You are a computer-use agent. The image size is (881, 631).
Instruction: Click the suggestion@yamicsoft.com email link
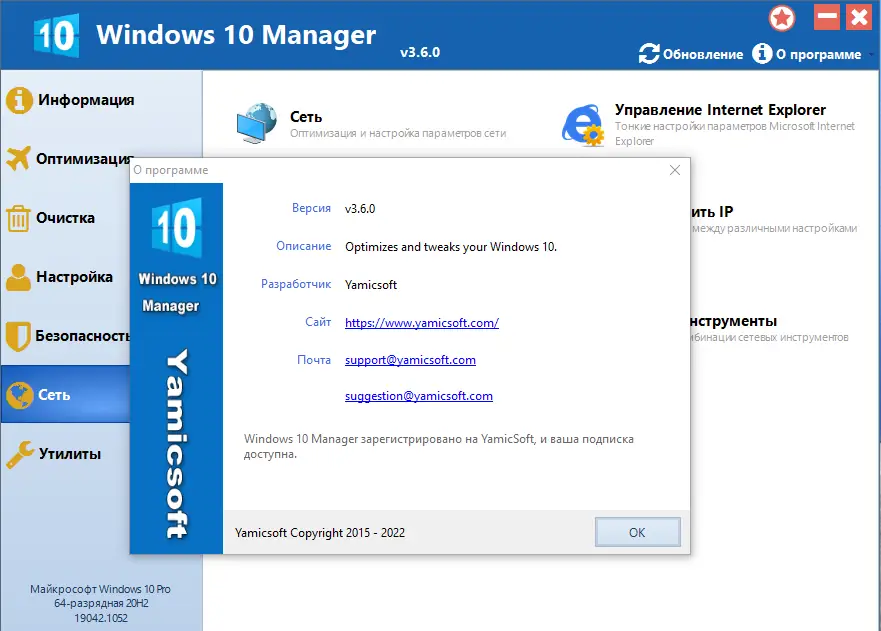tap(419, 396)
